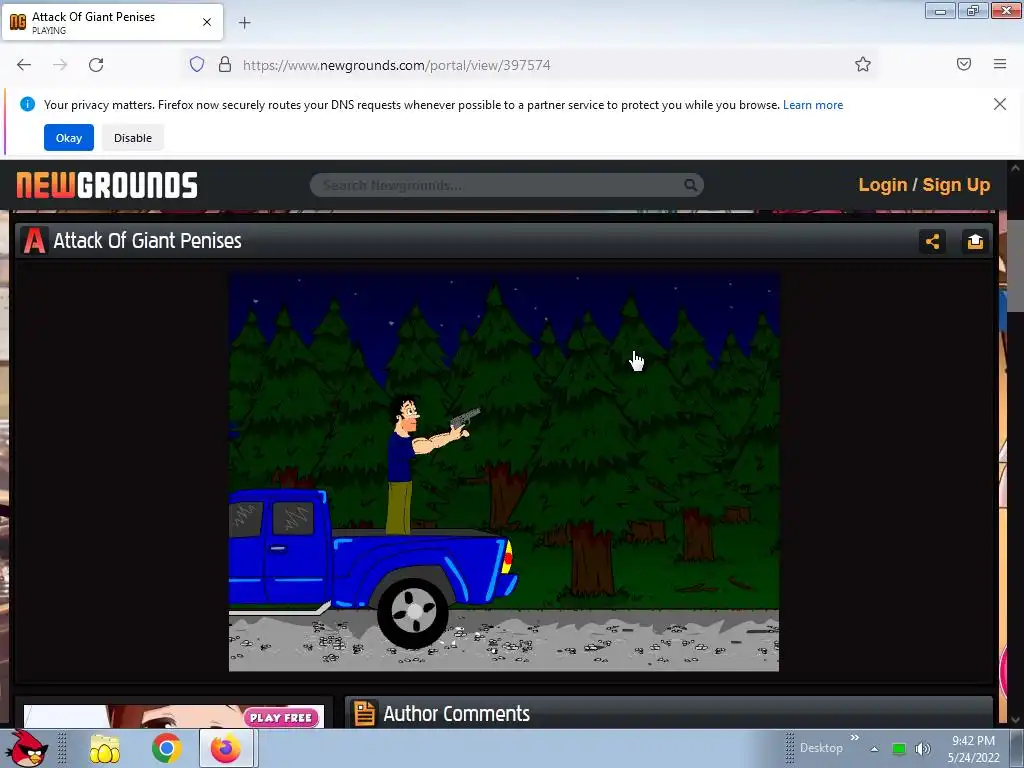Save page to Pocket
Image resolution: width=1024 pixels, height=768 pixels.
pyautogui.click(x=964, y=64)
